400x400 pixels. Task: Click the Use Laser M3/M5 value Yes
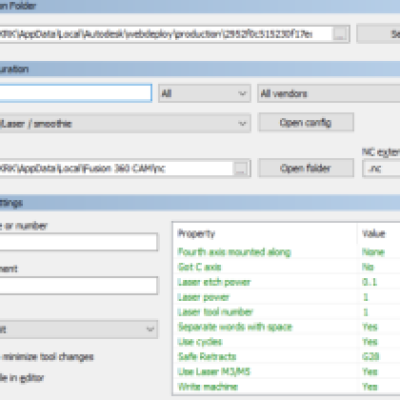coord(370,372)
